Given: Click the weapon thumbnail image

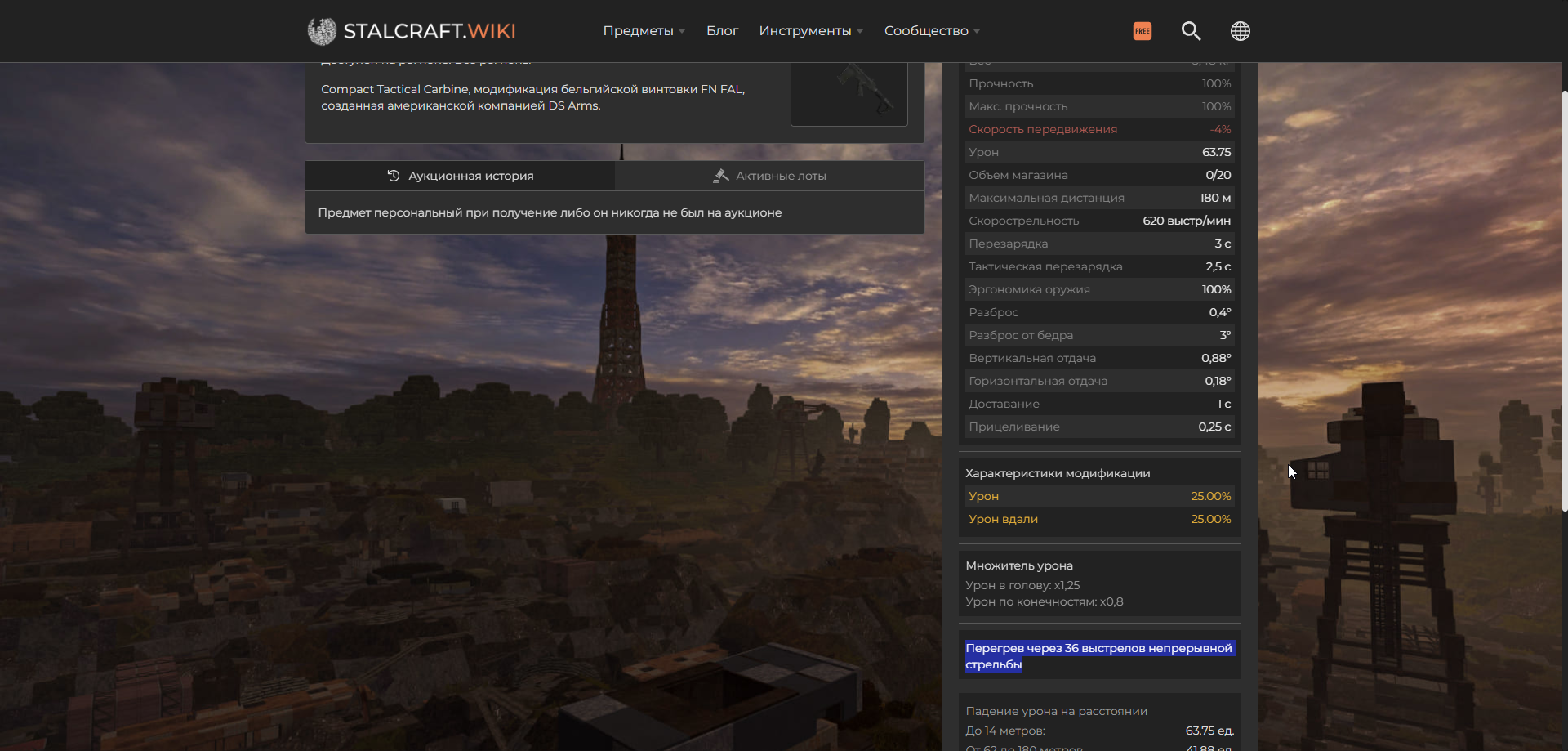Looking at the screenshot, I should [849, 93].
